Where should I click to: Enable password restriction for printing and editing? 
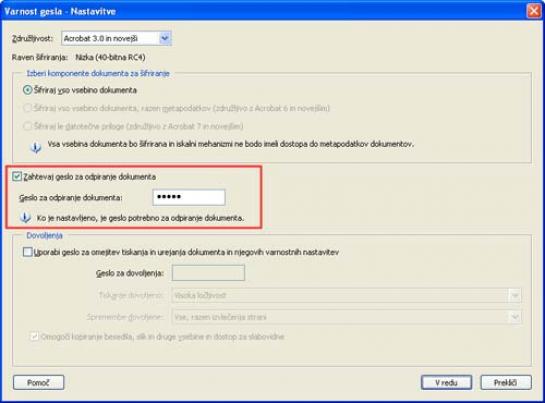pos(27,252)
